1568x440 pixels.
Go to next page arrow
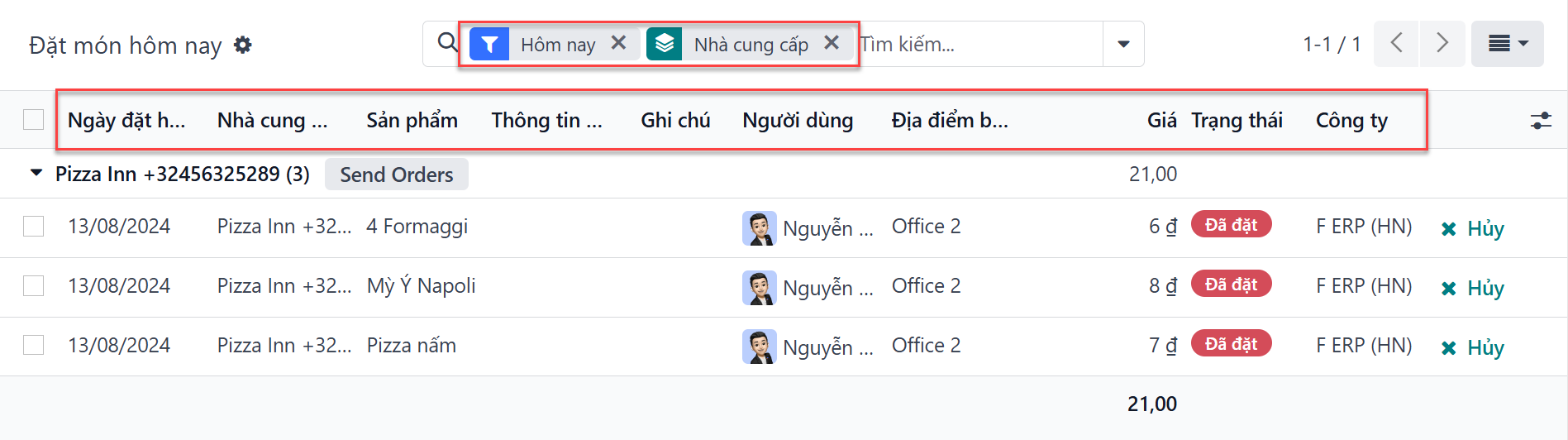(x=1442, y=44)
